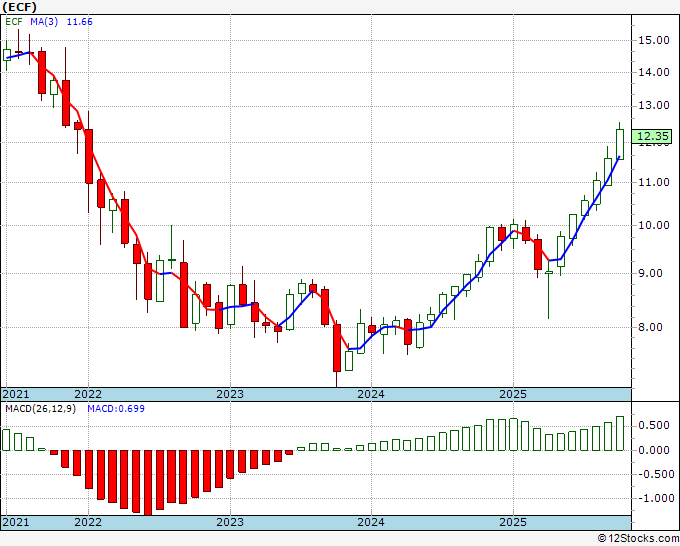The height and width of the screenshot is (546, 680).
Task: Click the 14.00 price axis label
Action: click(654, 72)
